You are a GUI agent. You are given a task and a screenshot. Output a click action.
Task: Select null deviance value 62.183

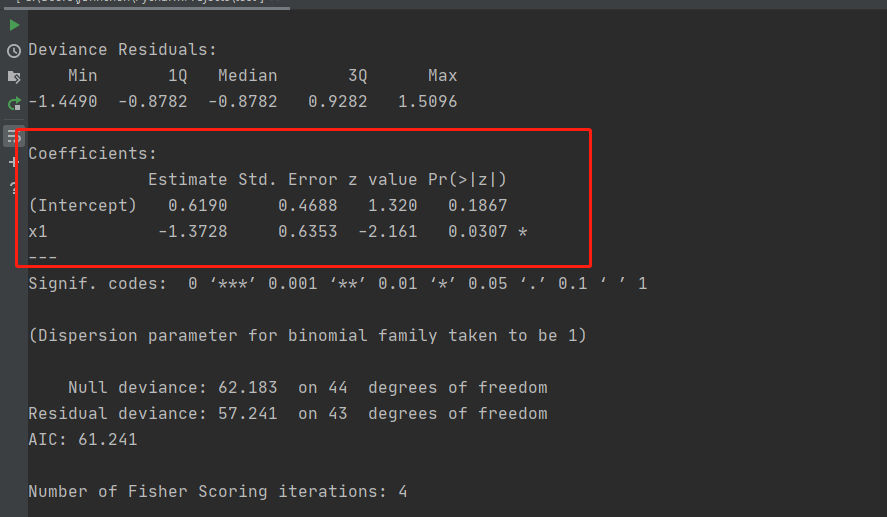click(248, 387)
